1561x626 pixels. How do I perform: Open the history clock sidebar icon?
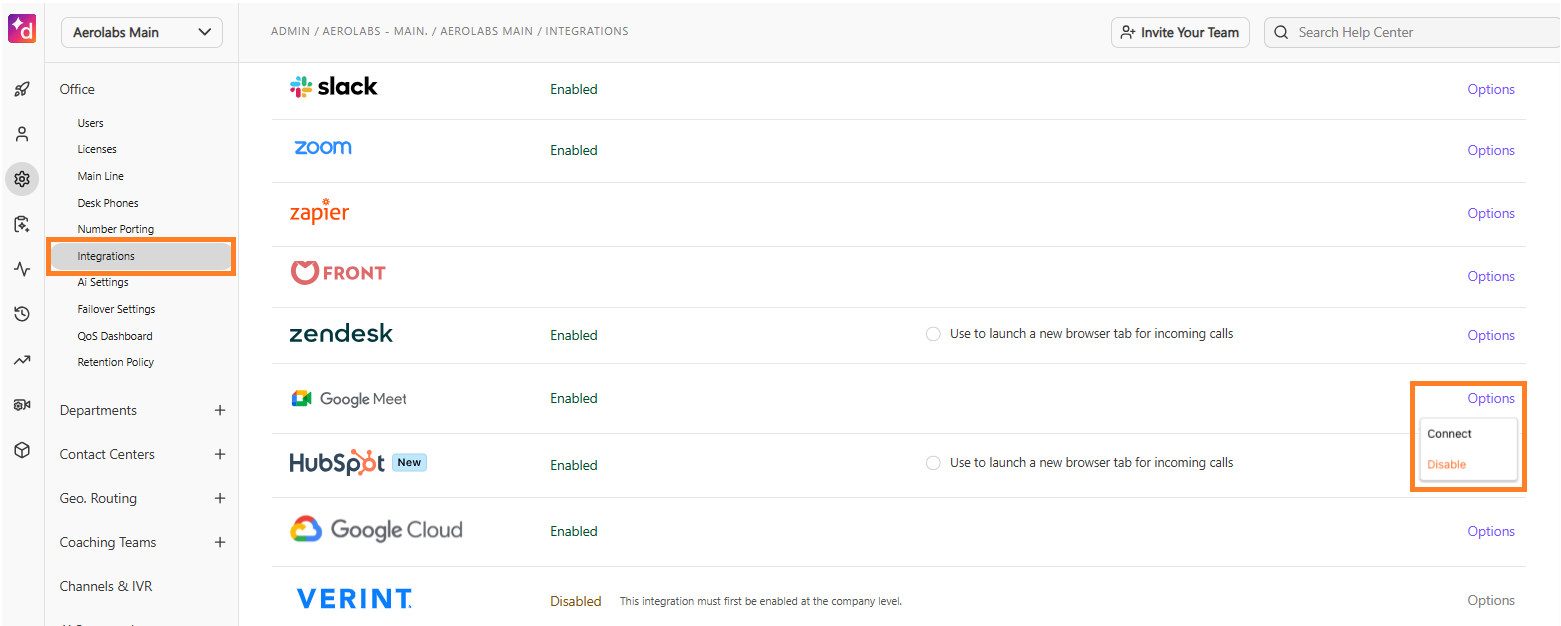click(x=22, y=314)
